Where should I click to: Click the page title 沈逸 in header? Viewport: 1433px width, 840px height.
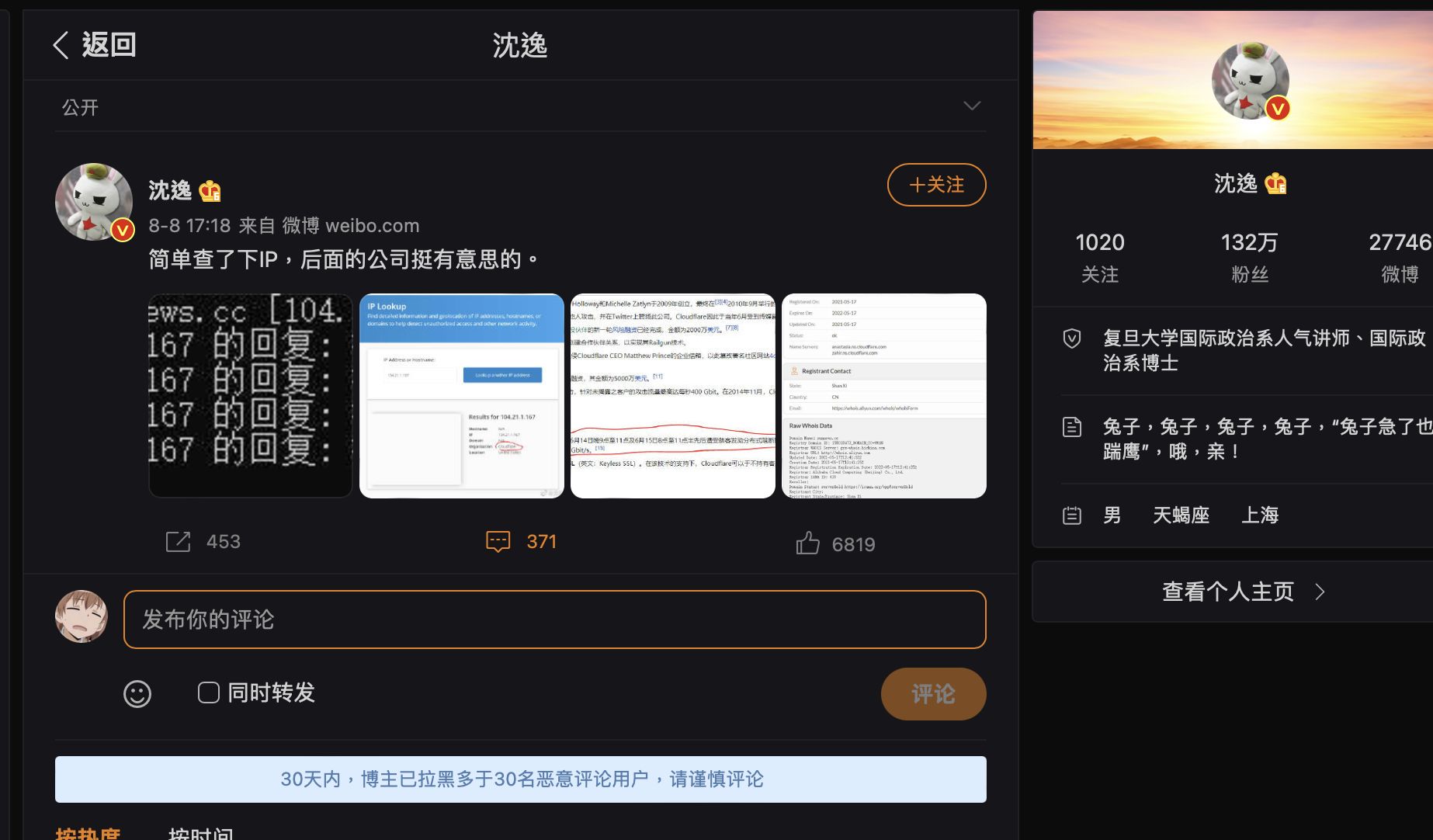click(520, 46)
